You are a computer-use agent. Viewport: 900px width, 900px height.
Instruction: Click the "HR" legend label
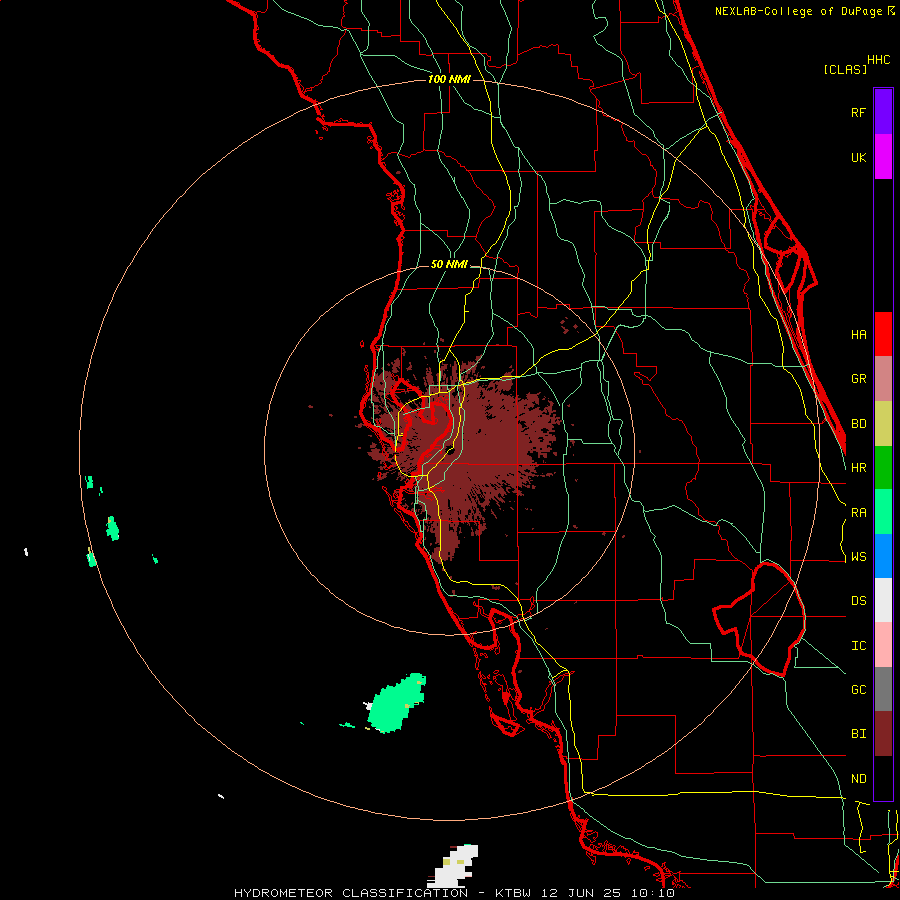pyautogui.click(x=858, y=468)
